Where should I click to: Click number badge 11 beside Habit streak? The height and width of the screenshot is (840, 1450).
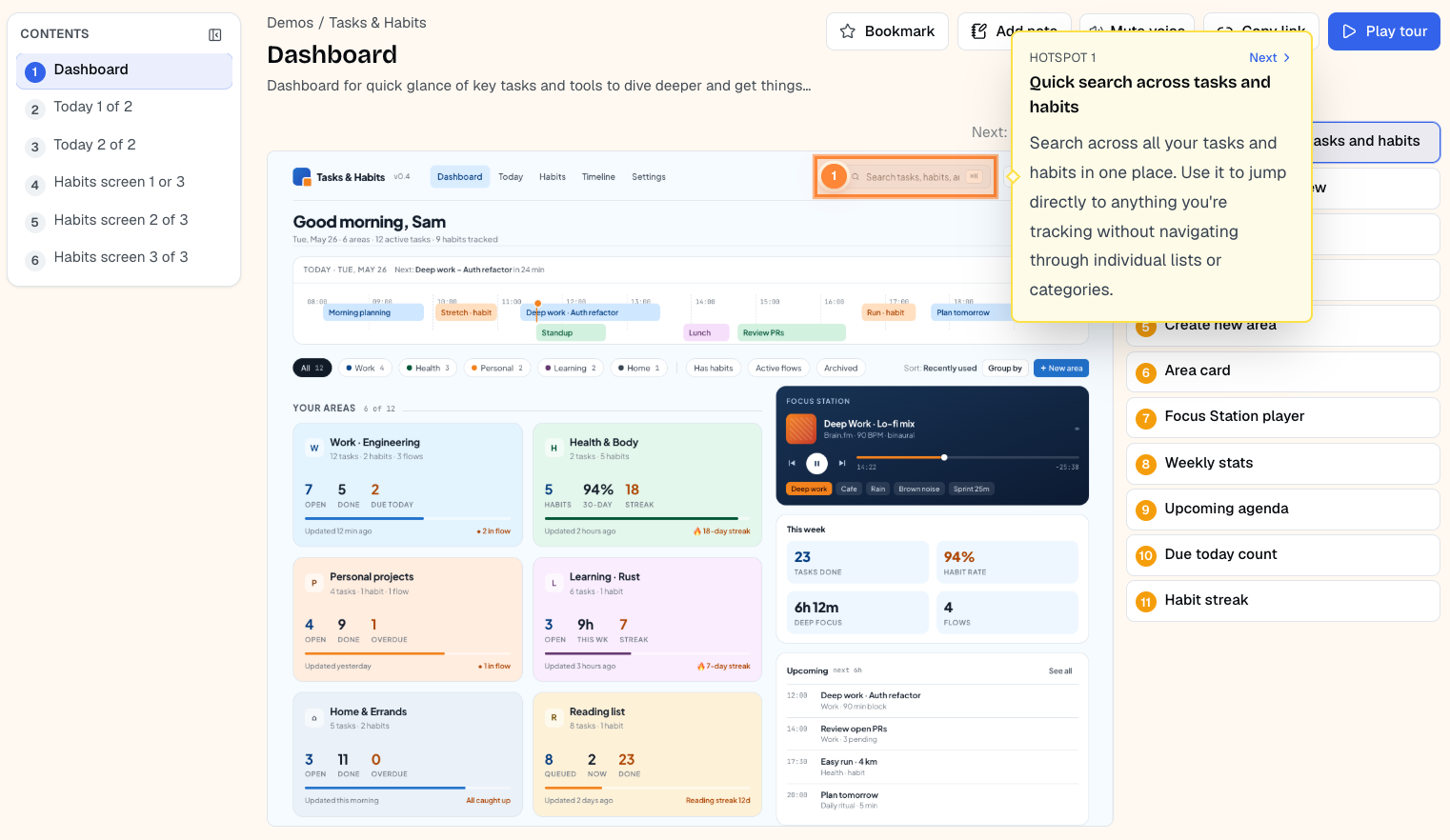click(x=1146, y=602)
